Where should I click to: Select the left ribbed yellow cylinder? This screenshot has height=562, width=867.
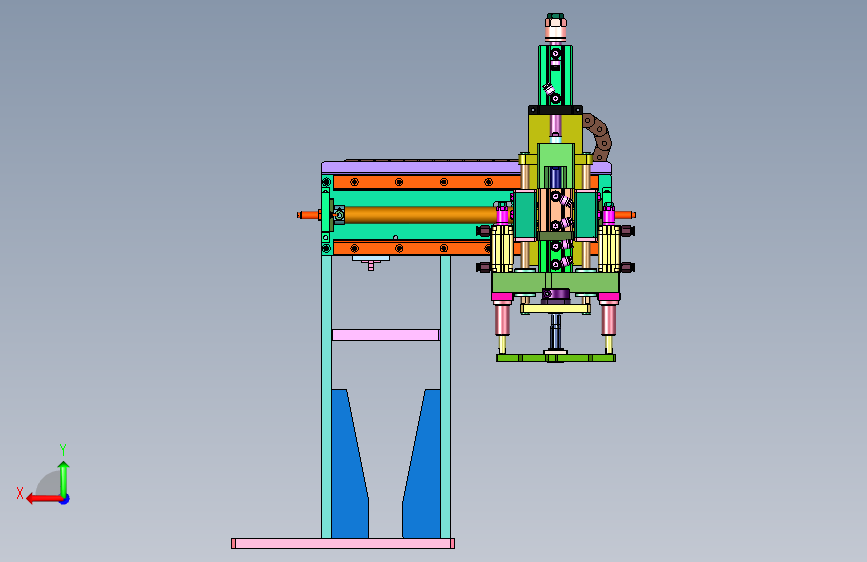[x=502, y=248]
